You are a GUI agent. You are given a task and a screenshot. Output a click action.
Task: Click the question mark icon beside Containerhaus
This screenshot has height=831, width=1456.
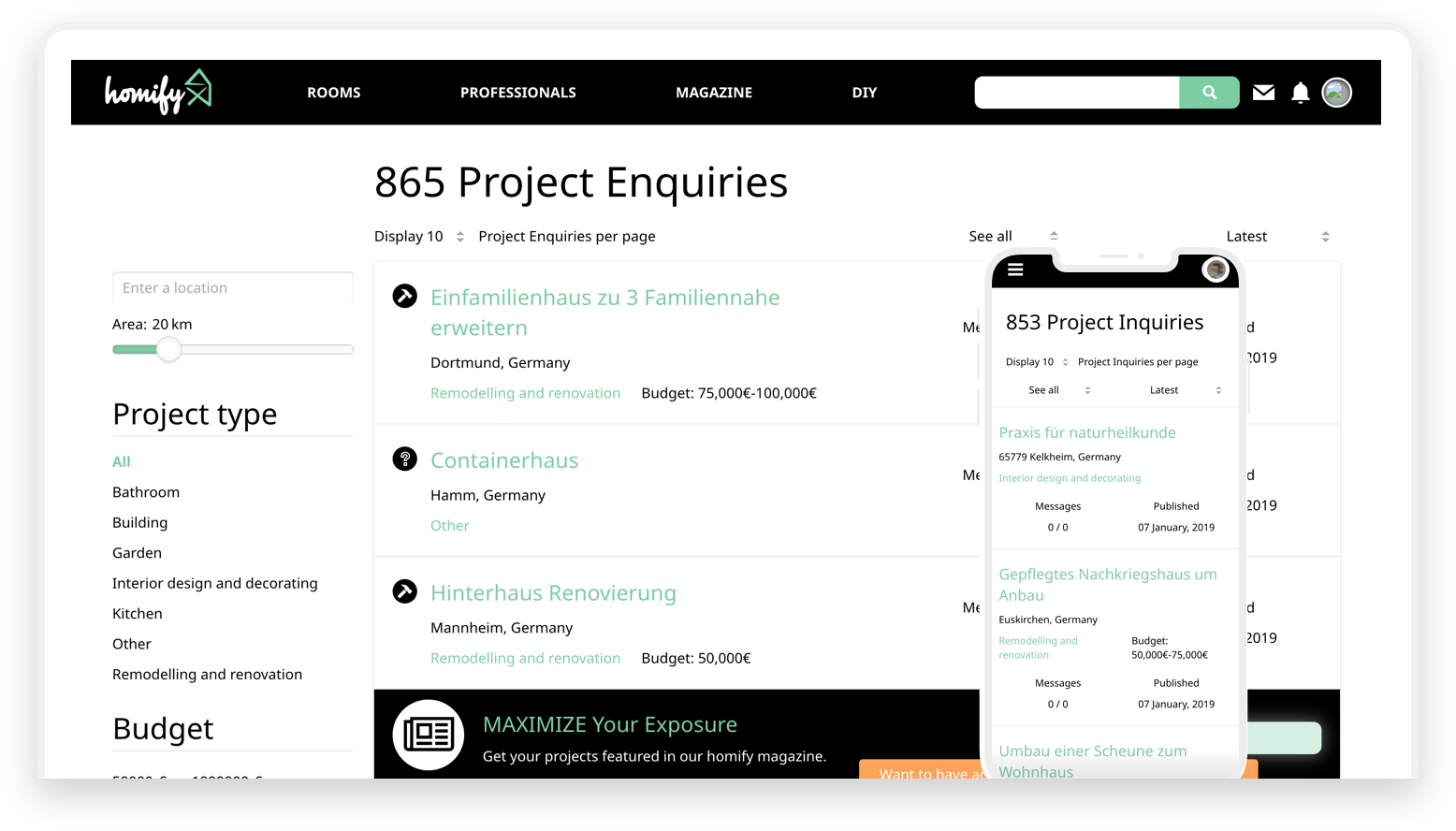405,459
